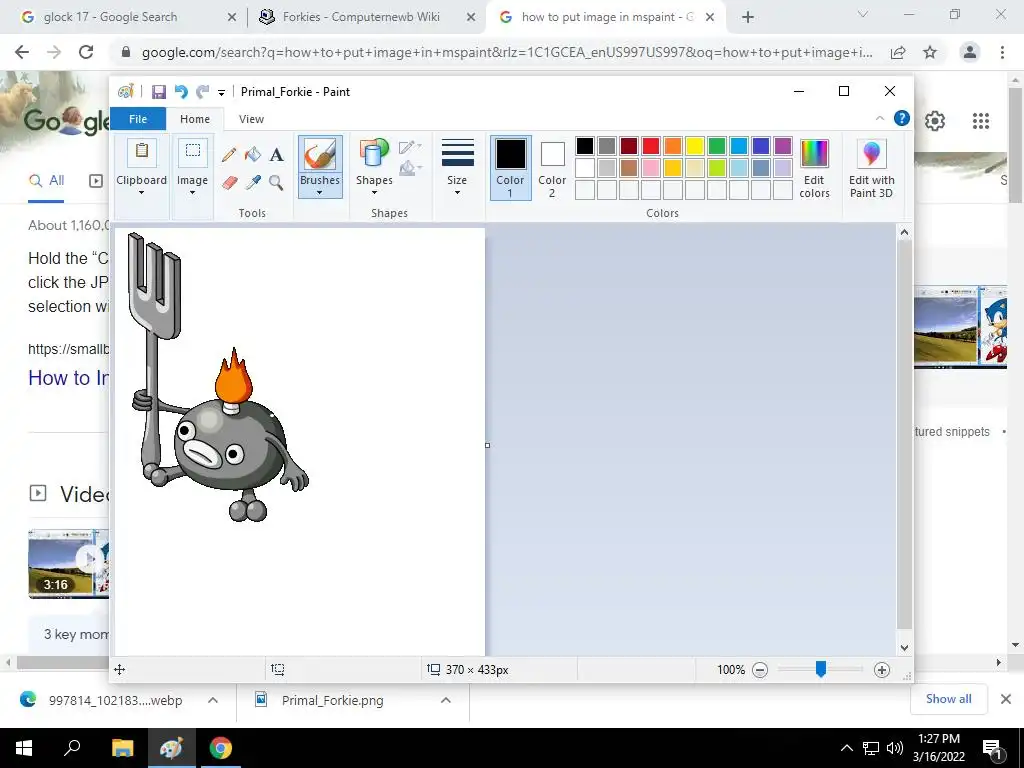The width and height of the screenshot is (1024, 768).
Task: Collapse the Paint ribbon with chevron
Action: [880, 118]
